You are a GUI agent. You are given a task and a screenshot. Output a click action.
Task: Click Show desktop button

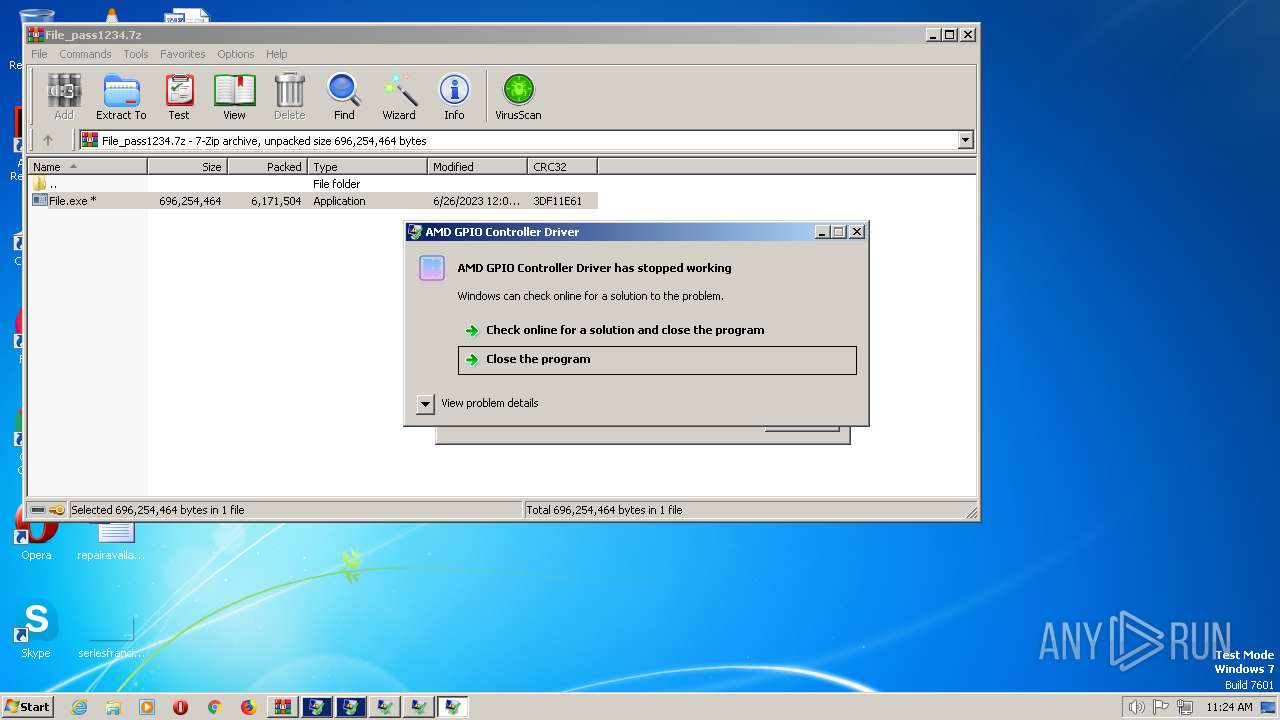(x=1268, y=707)
